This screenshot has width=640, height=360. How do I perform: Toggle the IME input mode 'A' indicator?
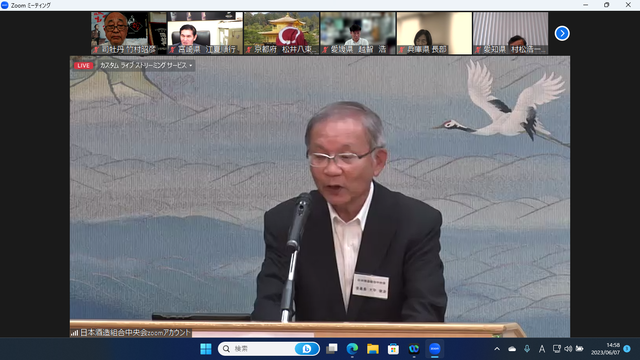click(x=542, y=349)
